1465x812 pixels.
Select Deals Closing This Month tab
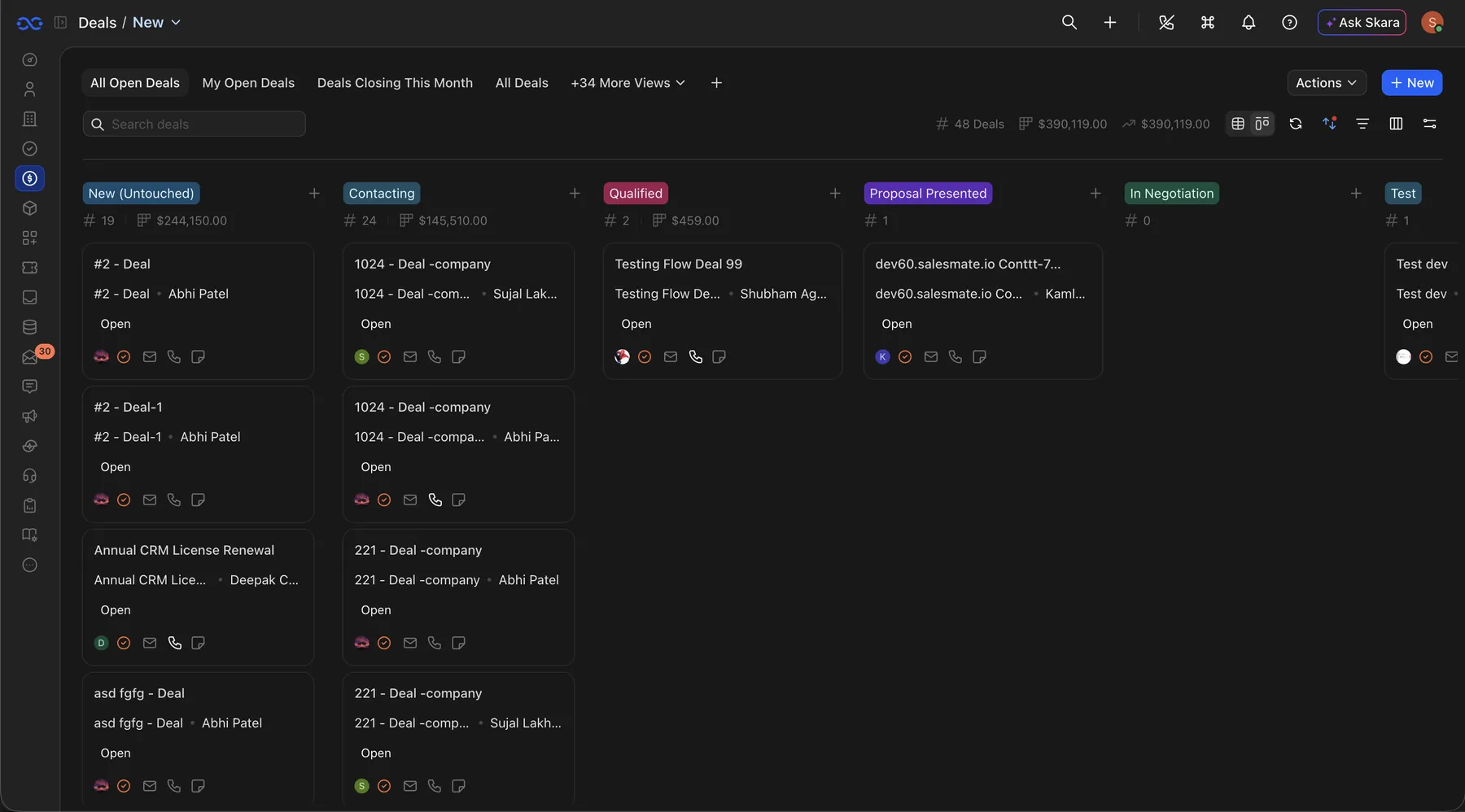click(x=395, y=83)
